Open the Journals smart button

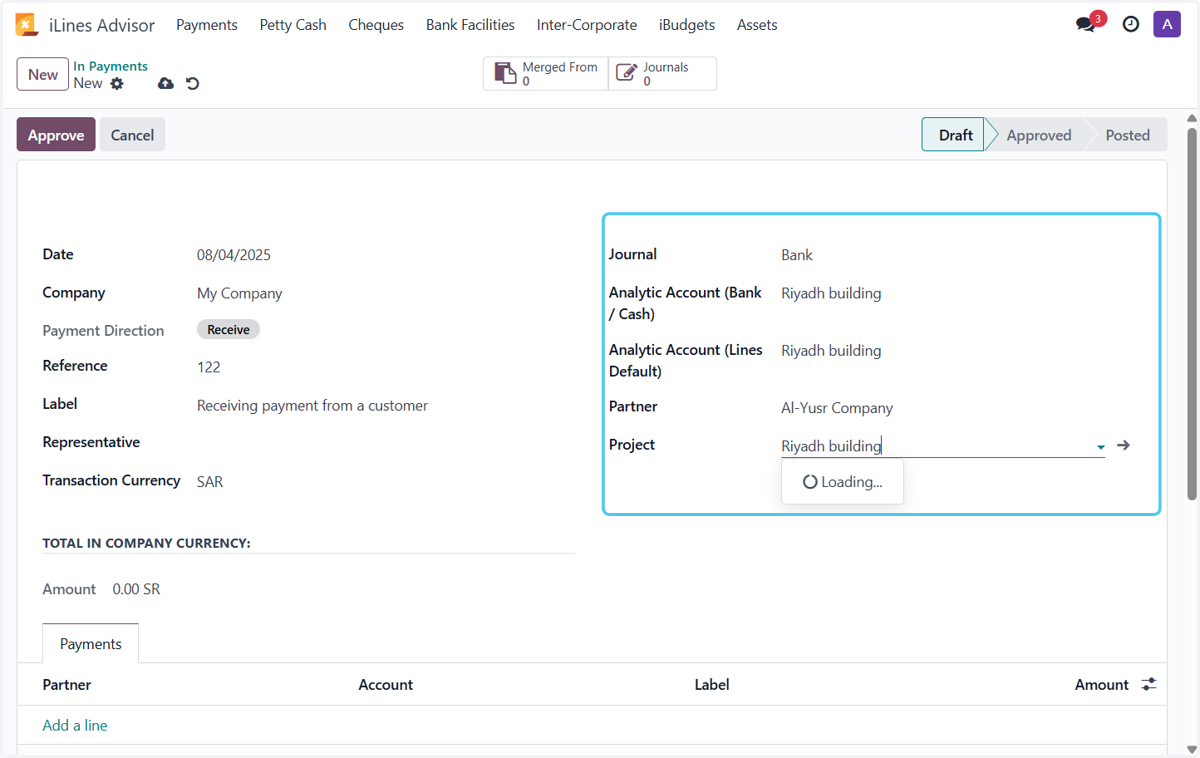click(x=662, y=74)
